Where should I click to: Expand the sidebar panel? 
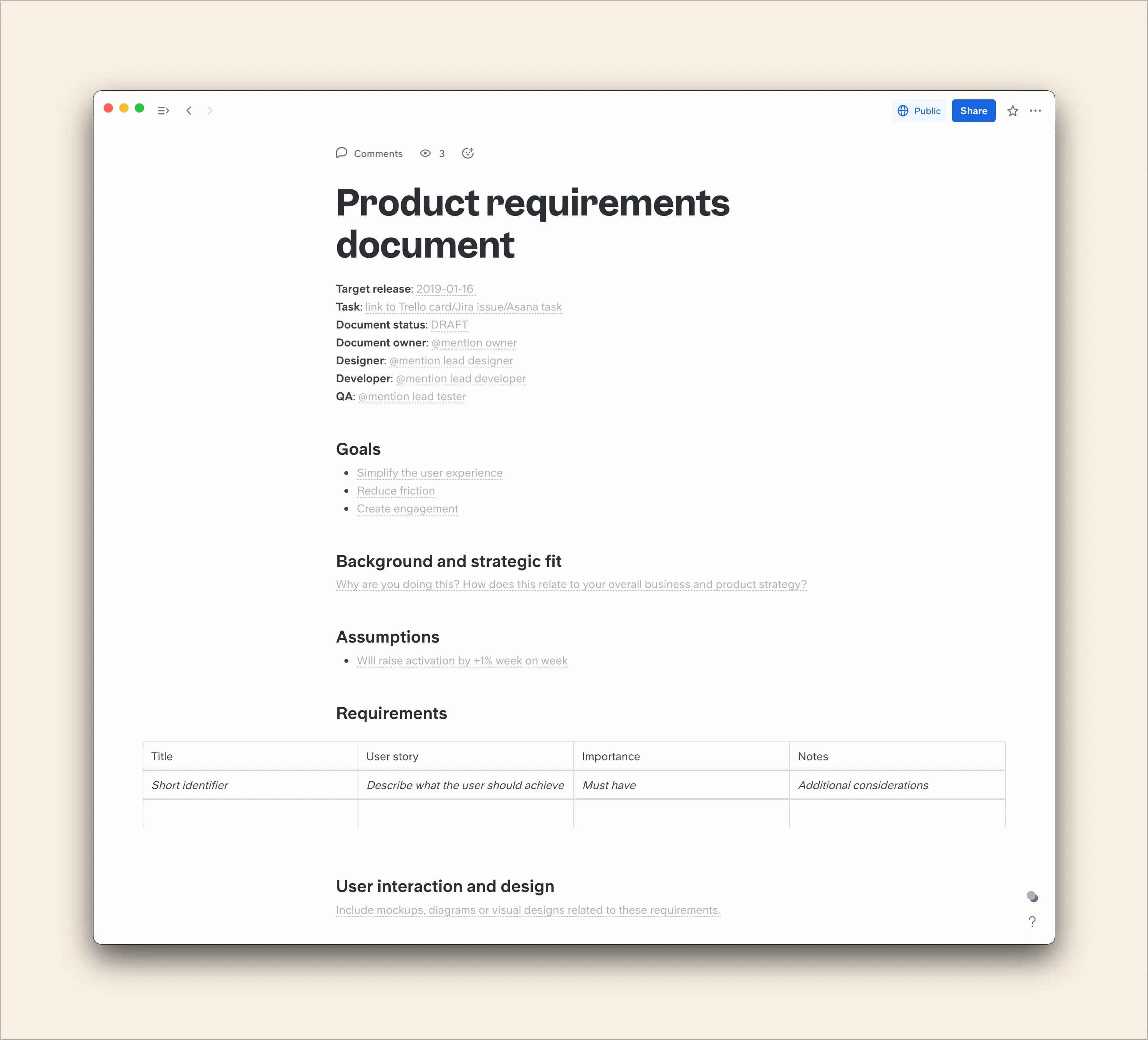162,110
